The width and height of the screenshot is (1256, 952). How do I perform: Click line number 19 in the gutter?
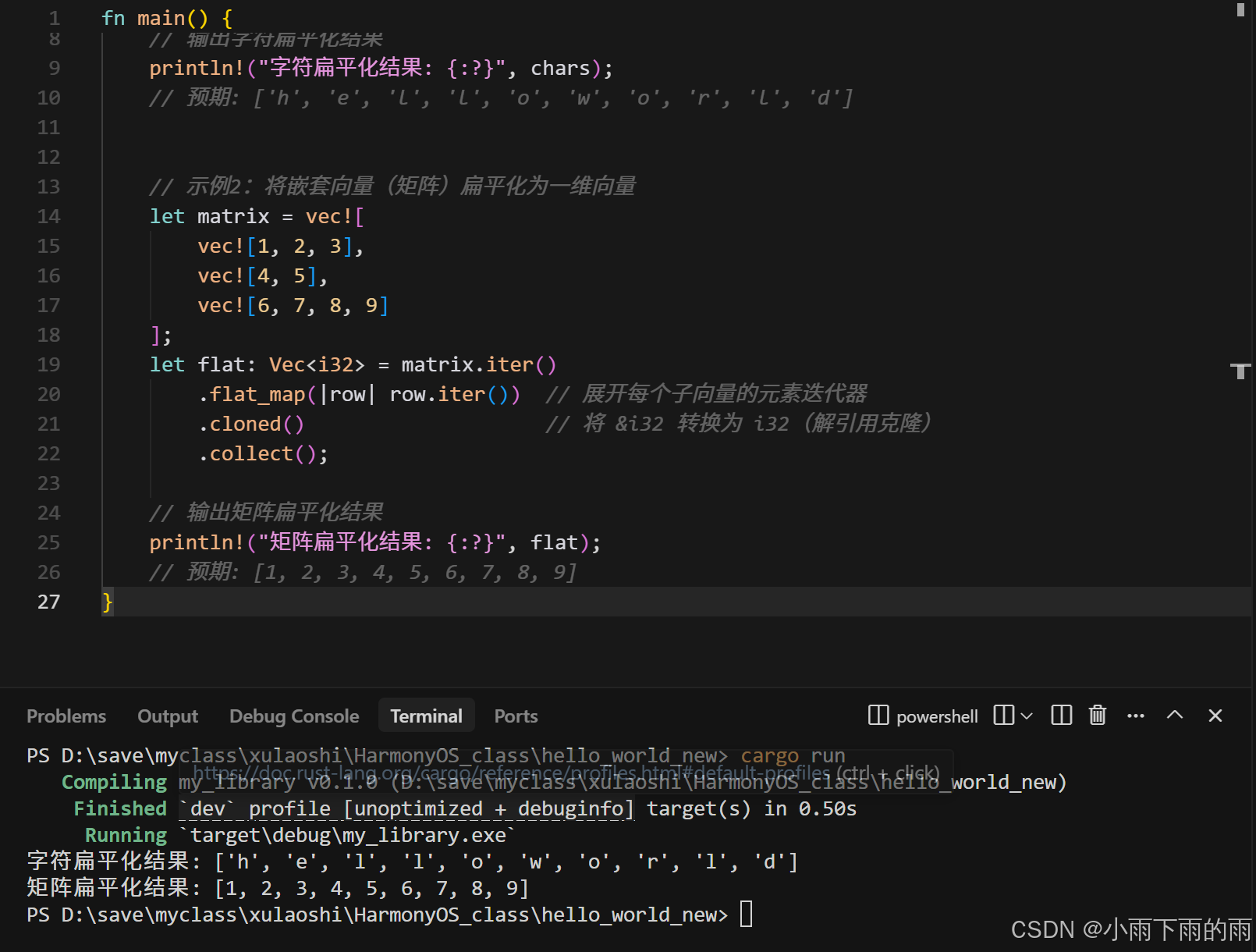(48, 364)
